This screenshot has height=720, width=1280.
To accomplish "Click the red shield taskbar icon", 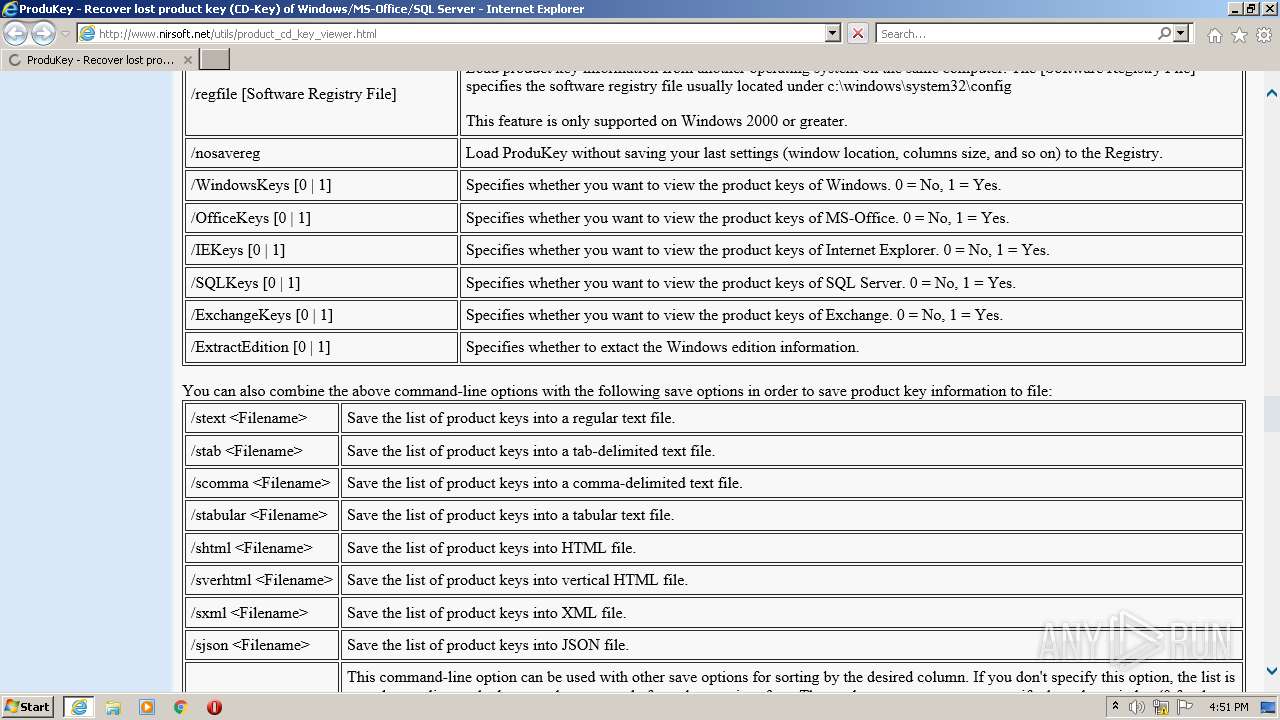I will (214, 707).
